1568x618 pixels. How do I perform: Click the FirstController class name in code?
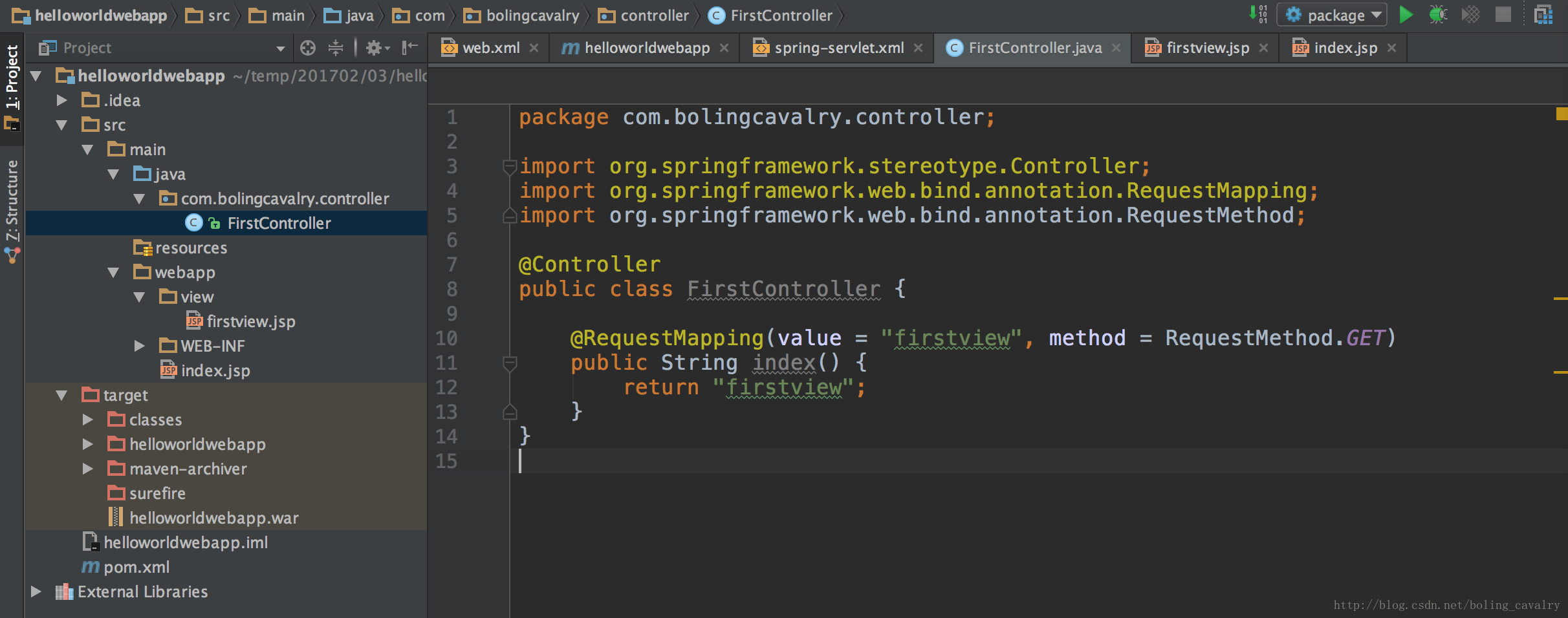[783, 289]
